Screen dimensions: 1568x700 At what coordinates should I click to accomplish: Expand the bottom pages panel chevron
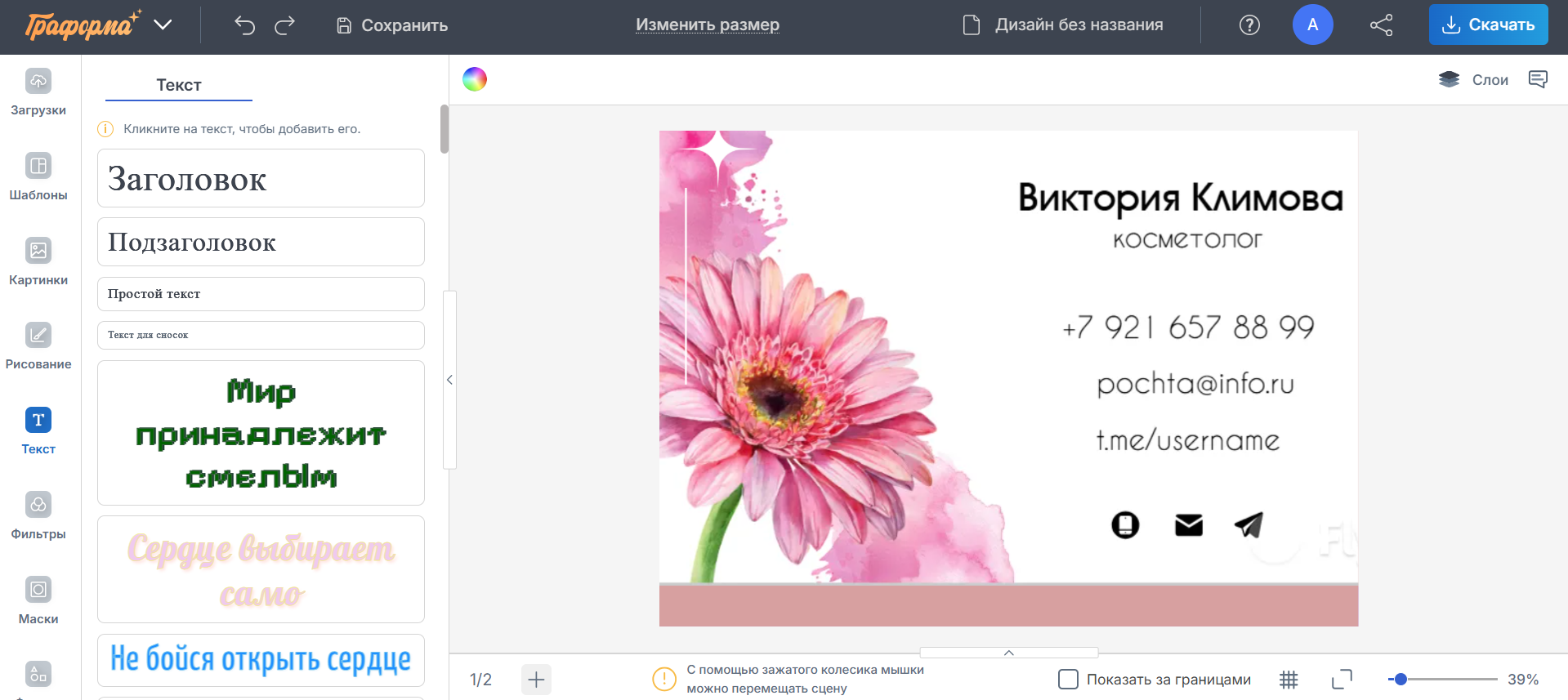click(x=1008, y=653)
